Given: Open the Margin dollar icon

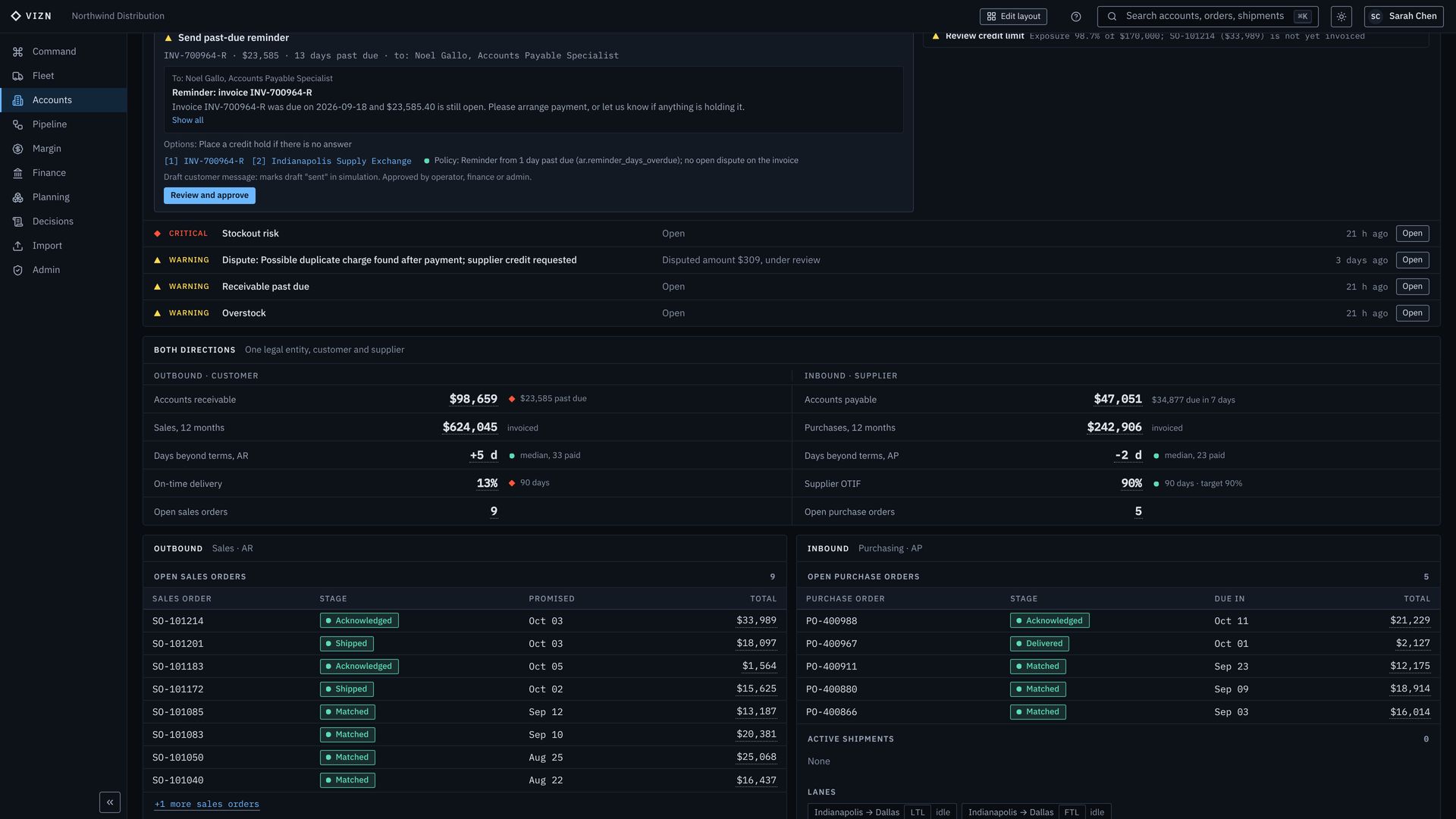Looking at the screenshot, I should point(17,149).
